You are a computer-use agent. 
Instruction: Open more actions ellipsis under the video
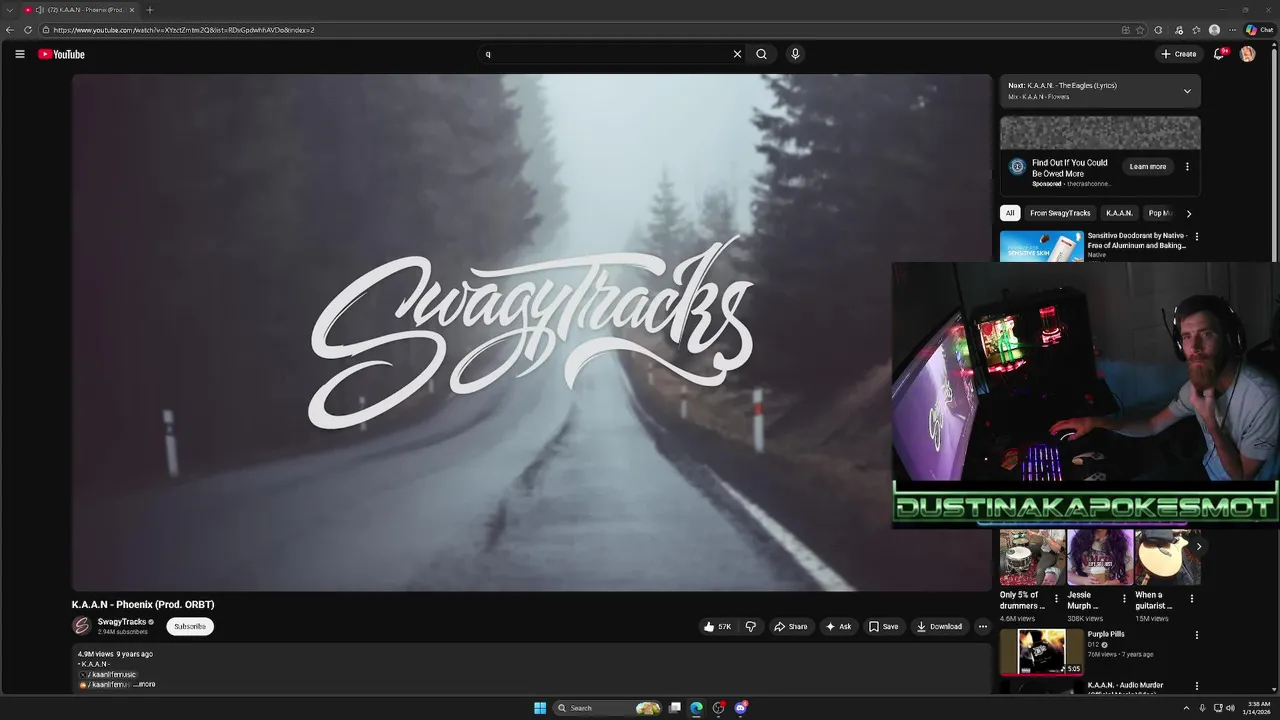(x=982, y=627)
